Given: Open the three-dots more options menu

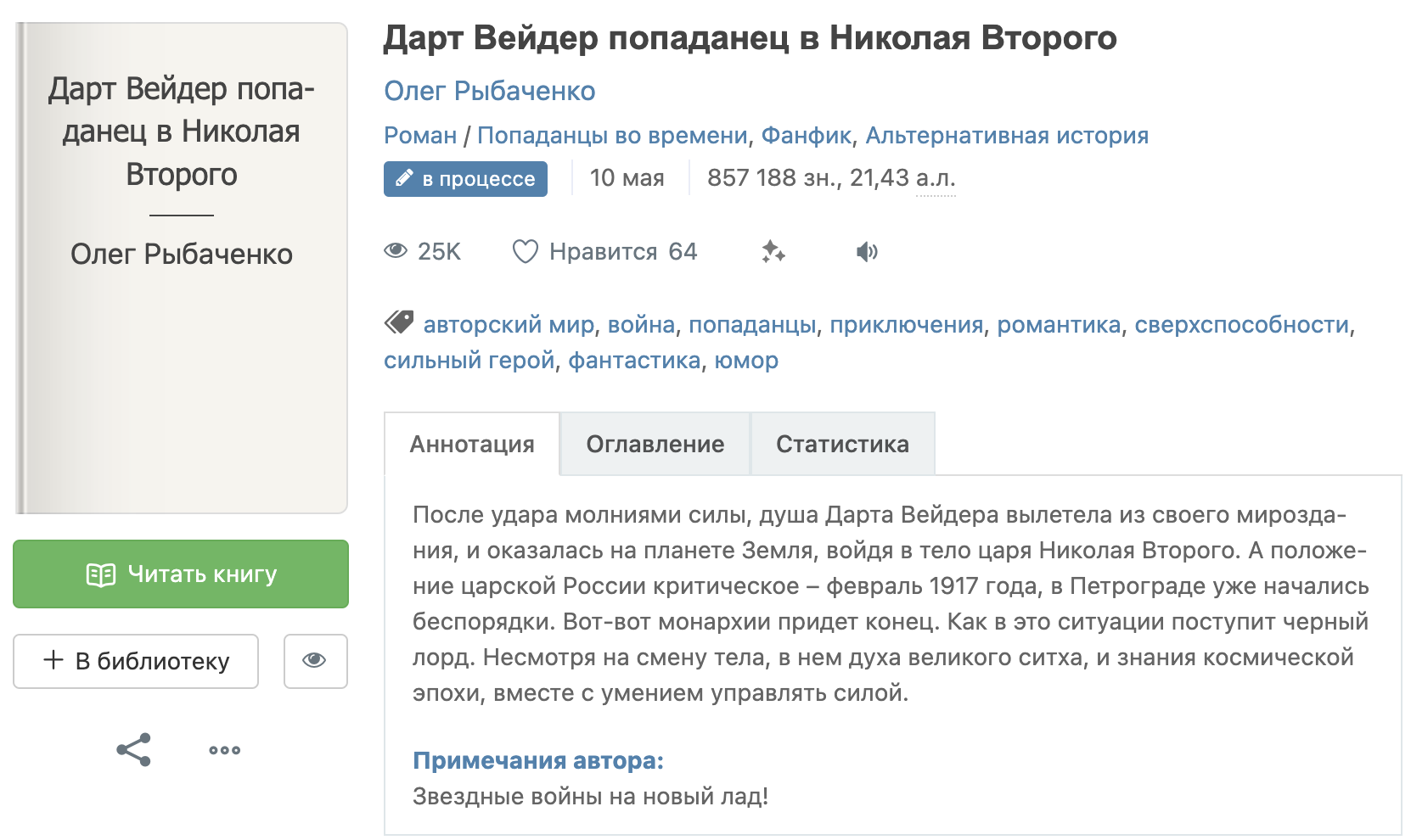Looking at the screenshot, I should point(225,750).
